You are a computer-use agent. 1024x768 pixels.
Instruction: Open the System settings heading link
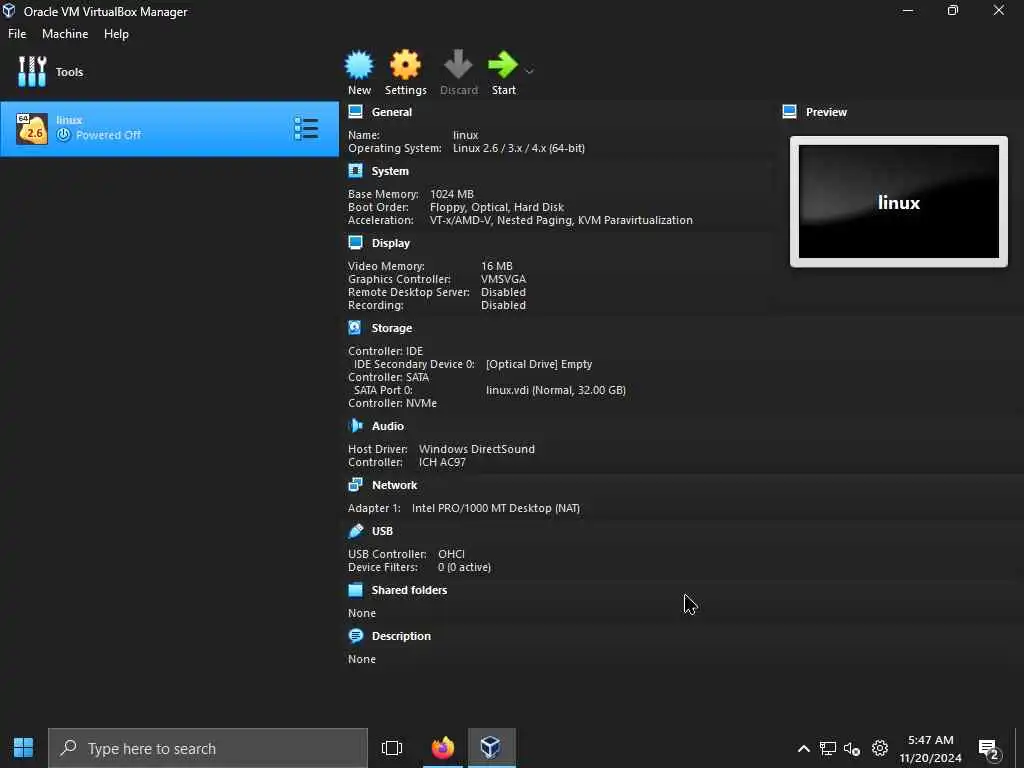click(x=390, y=170)
